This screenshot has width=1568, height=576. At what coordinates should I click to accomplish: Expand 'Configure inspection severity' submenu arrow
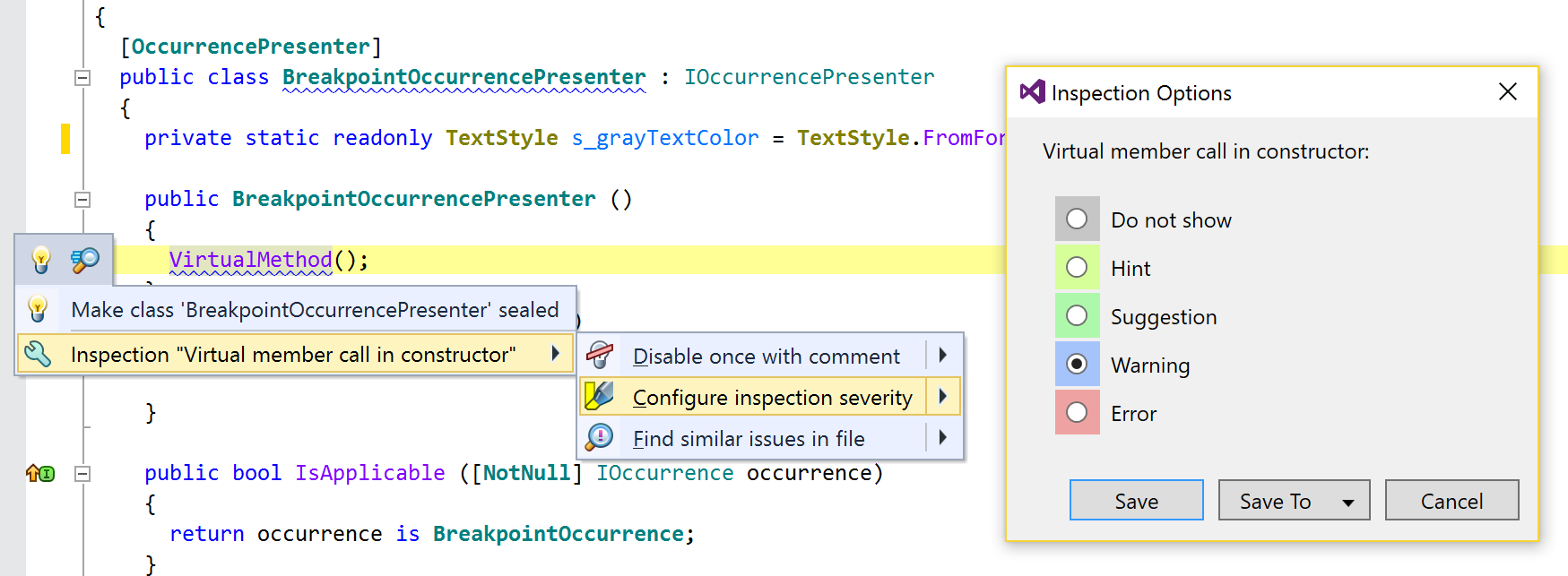tap(943, 396)
